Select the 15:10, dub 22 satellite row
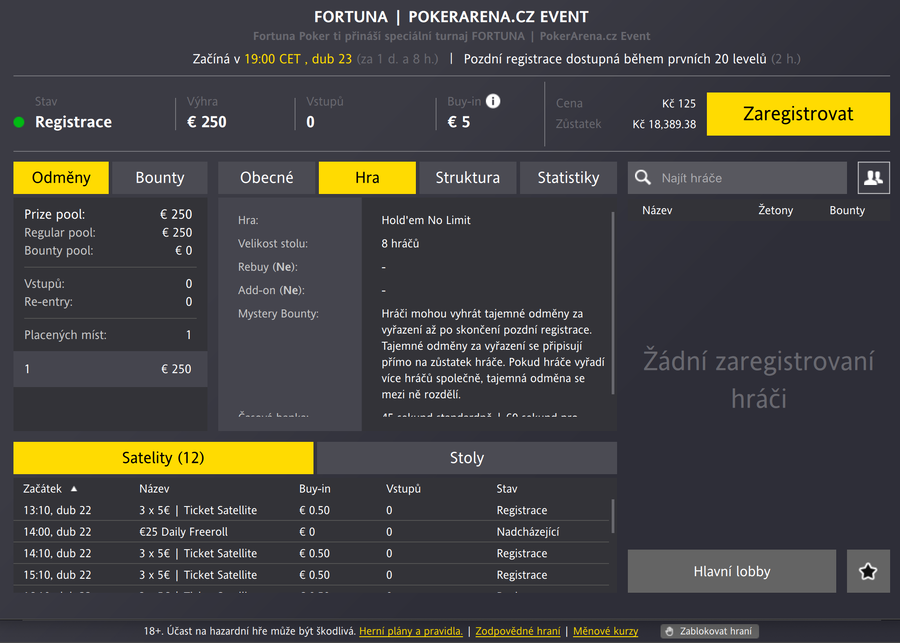This screenshot has height=643, width=900. (x=311, y=575)
